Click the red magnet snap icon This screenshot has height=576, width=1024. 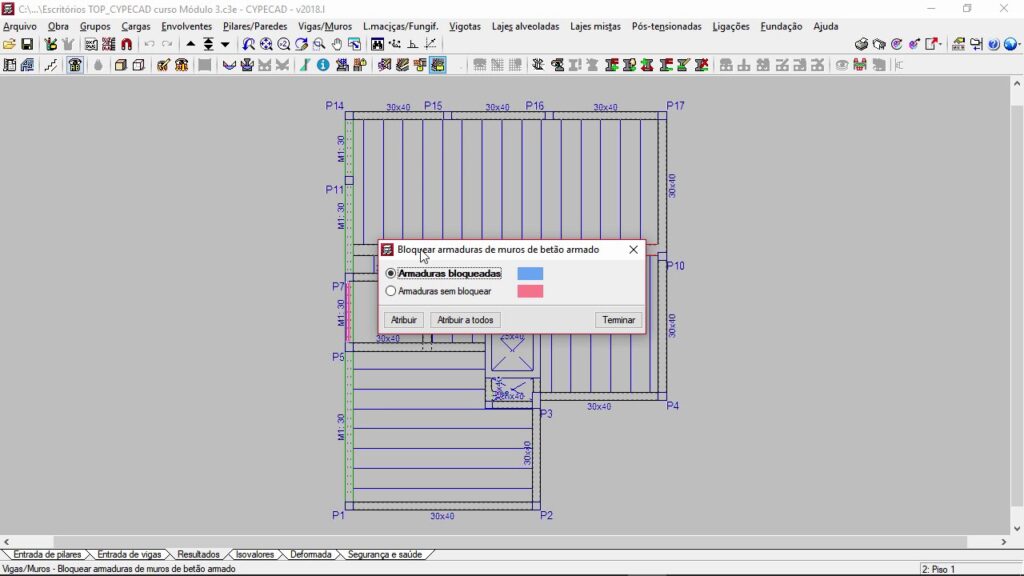coord(126,44)
